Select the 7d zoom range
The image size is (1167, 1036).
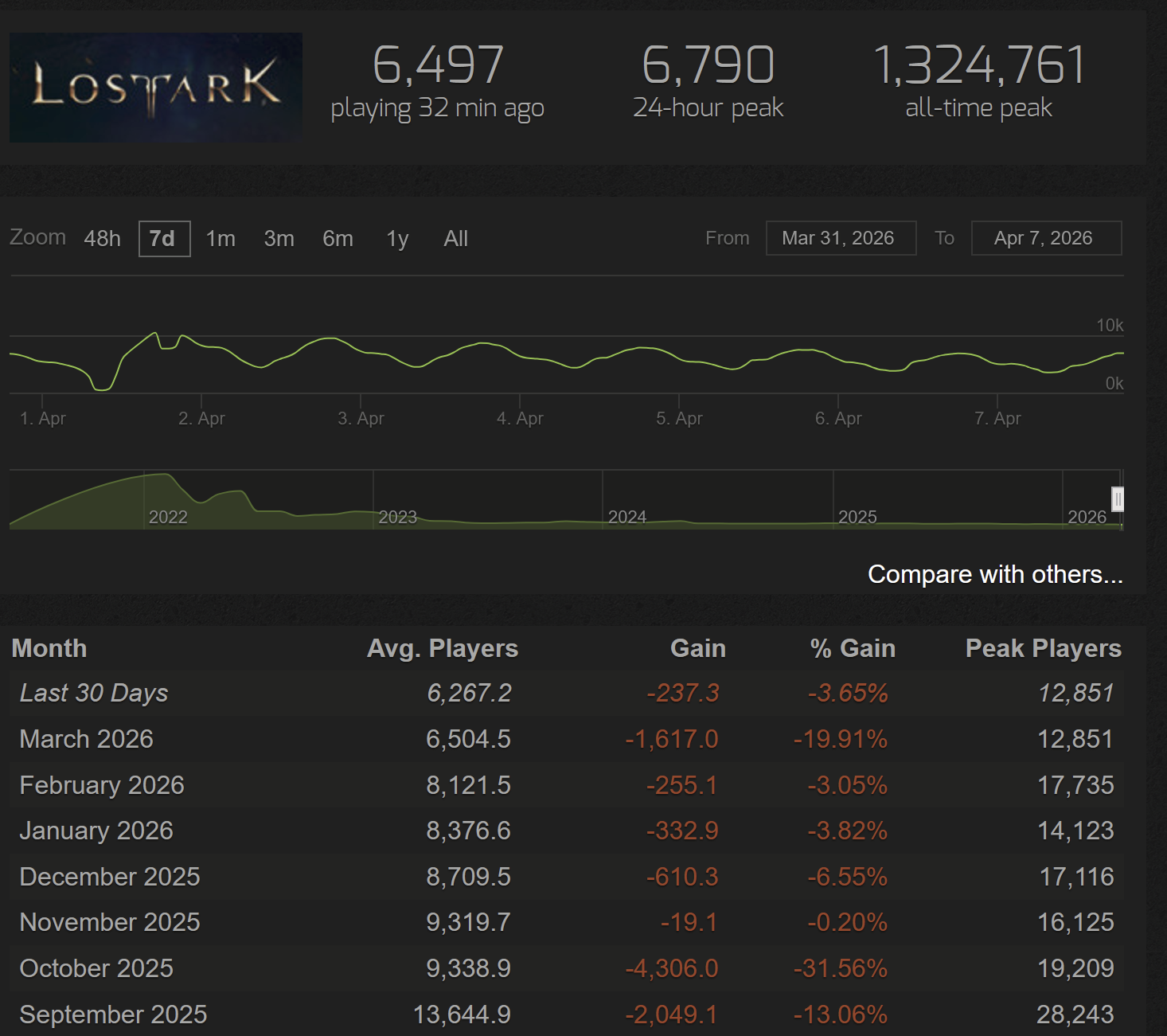[164, 239]
